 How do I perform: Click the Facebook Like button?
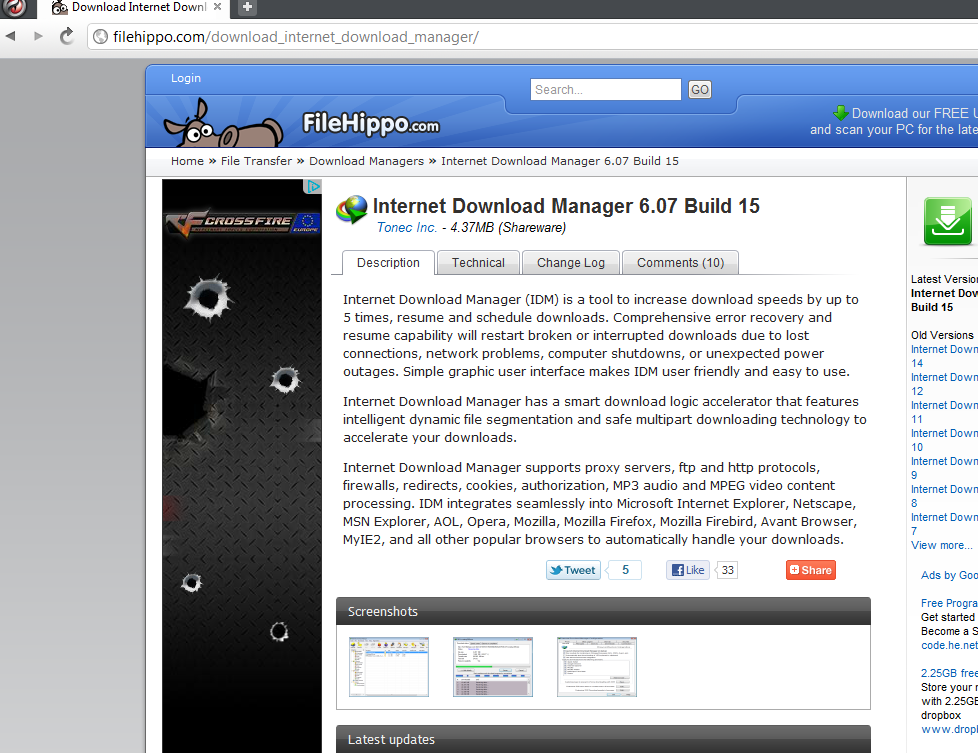tap(687, 570)
